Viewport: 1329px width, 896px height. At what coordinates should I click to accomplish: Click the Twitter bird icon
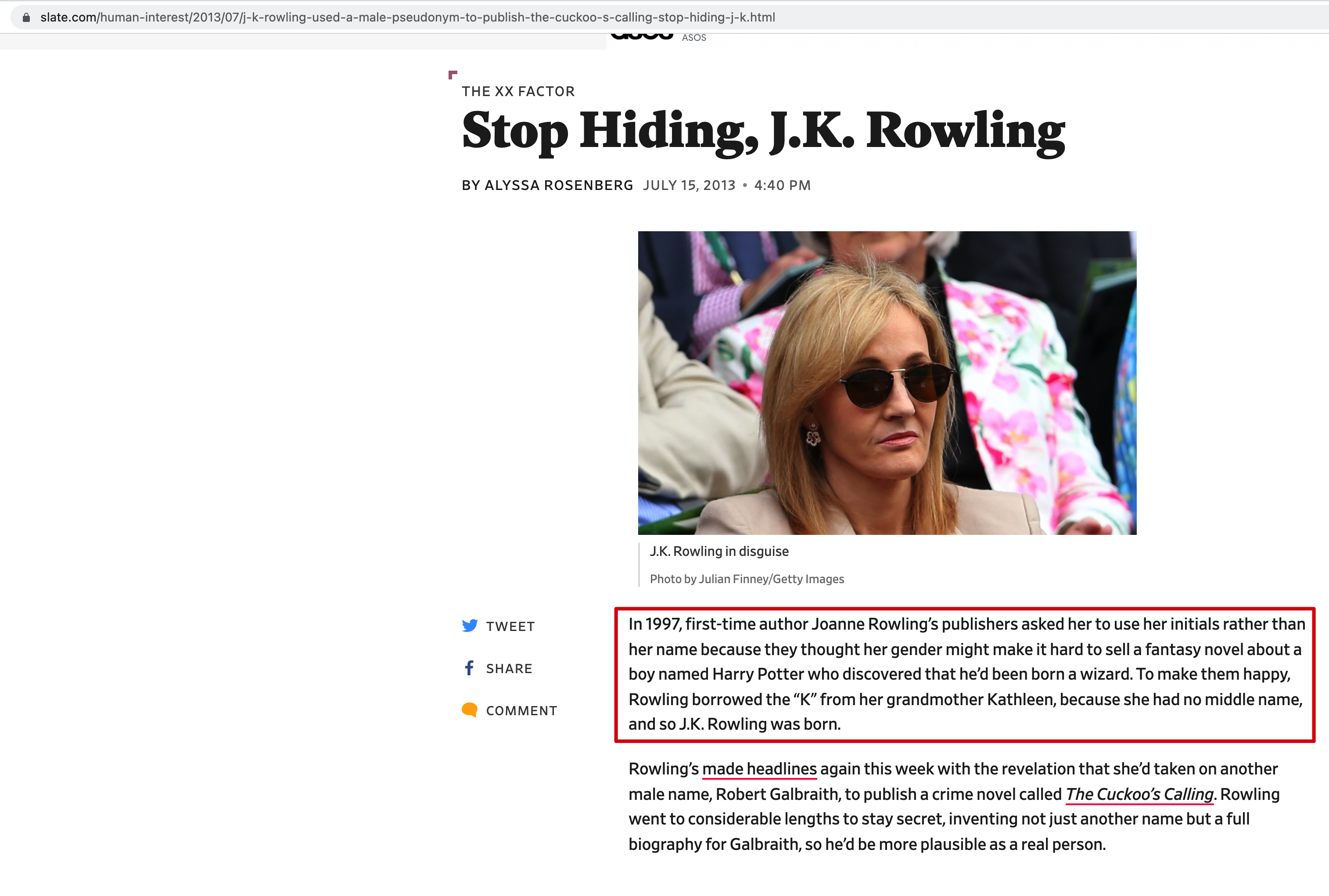pos(469,626)
